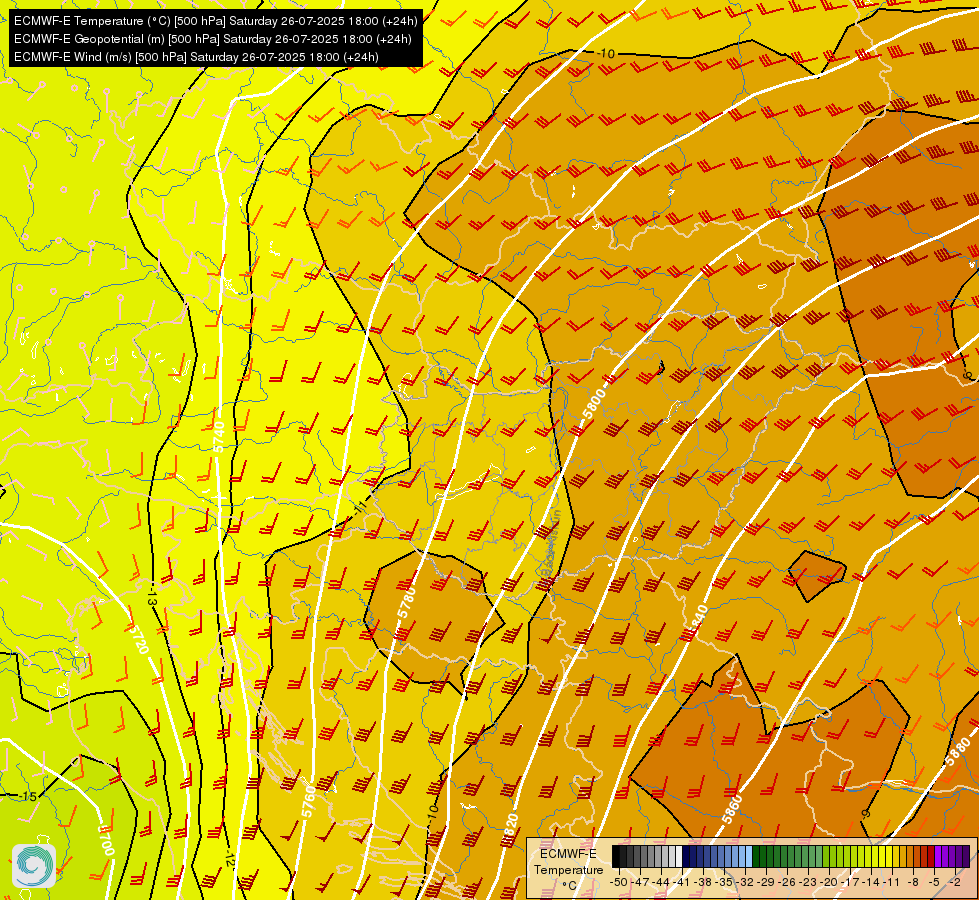Pick the dark purple swatch at the legend's warm end

click(x=967, y=856)
